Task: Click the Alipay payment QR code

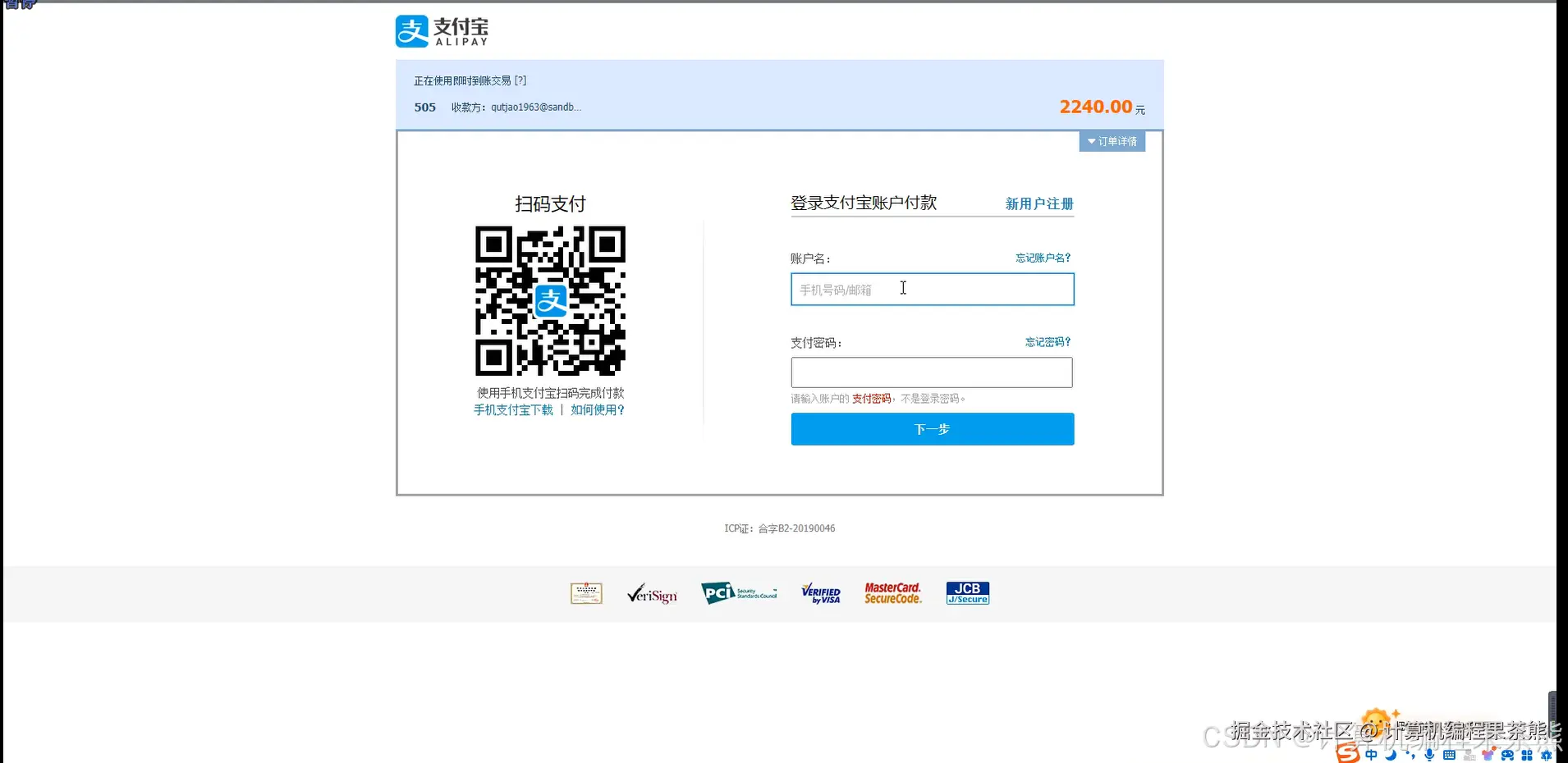Action: [x=550, y=300]
